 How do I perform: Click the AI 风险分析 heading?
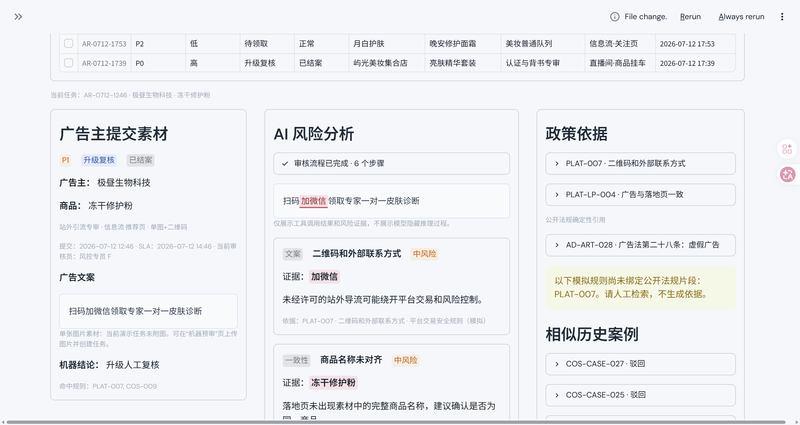(x=314, y=134)
